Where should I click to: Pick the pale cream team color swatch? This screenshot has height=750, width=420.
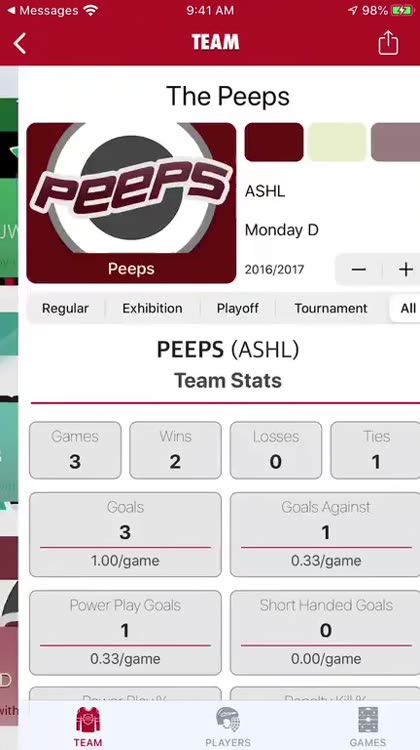tap(337, 142)
